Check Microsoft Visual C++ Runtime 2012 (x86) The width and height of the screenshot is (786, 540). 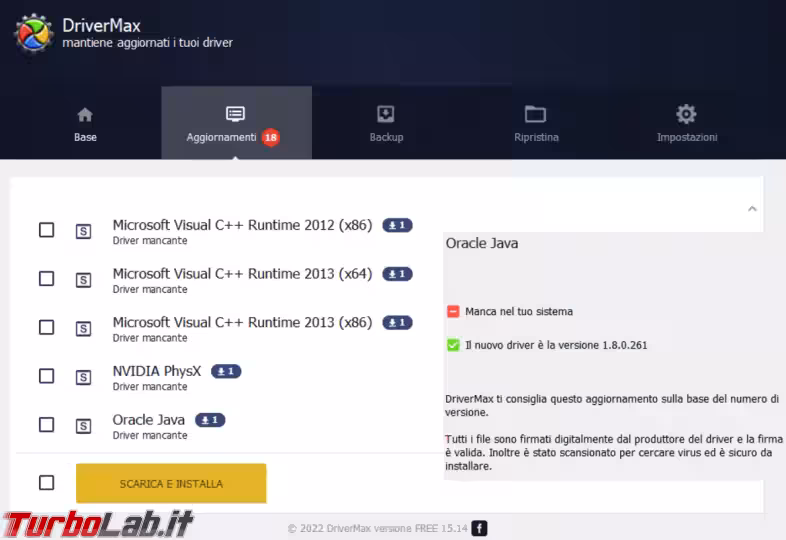pos(47,230)
